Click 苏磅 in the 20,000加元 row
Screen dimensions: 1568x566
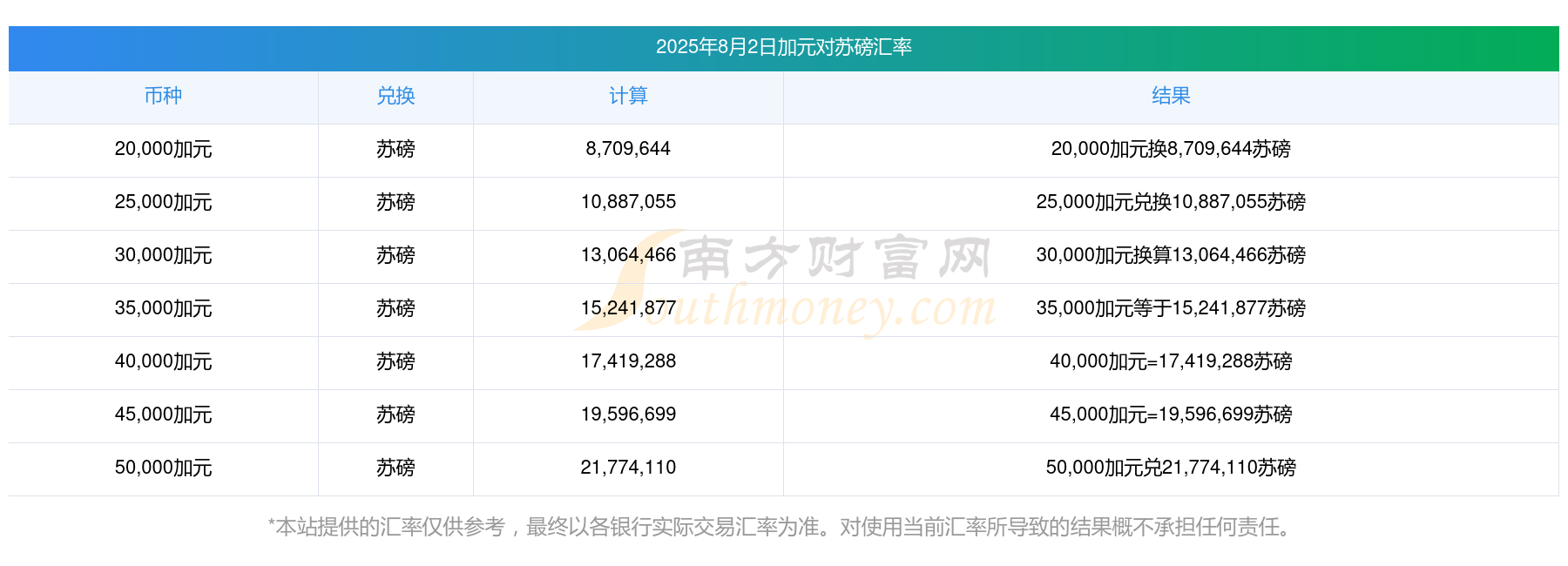tap(395, 149)
